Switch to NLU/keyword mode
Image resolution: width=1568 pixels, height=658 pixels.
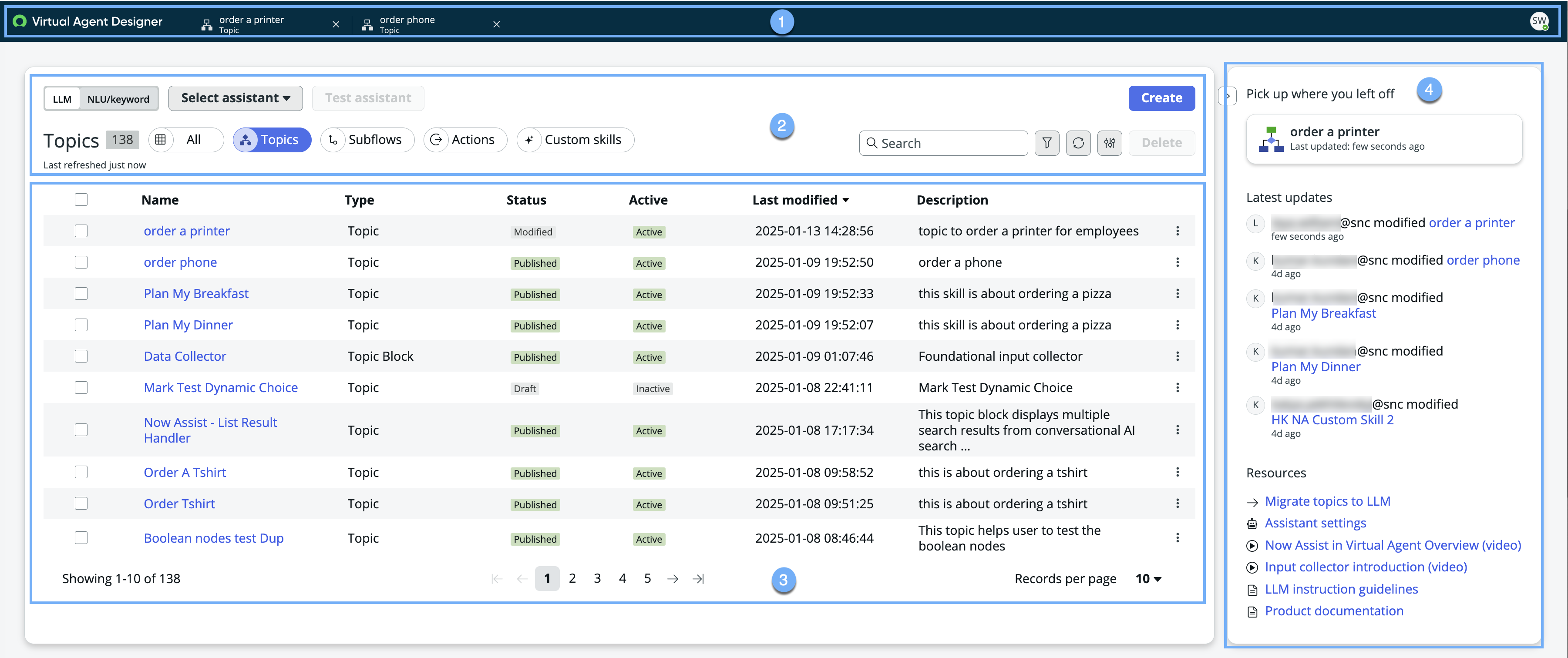coord(118,99)
